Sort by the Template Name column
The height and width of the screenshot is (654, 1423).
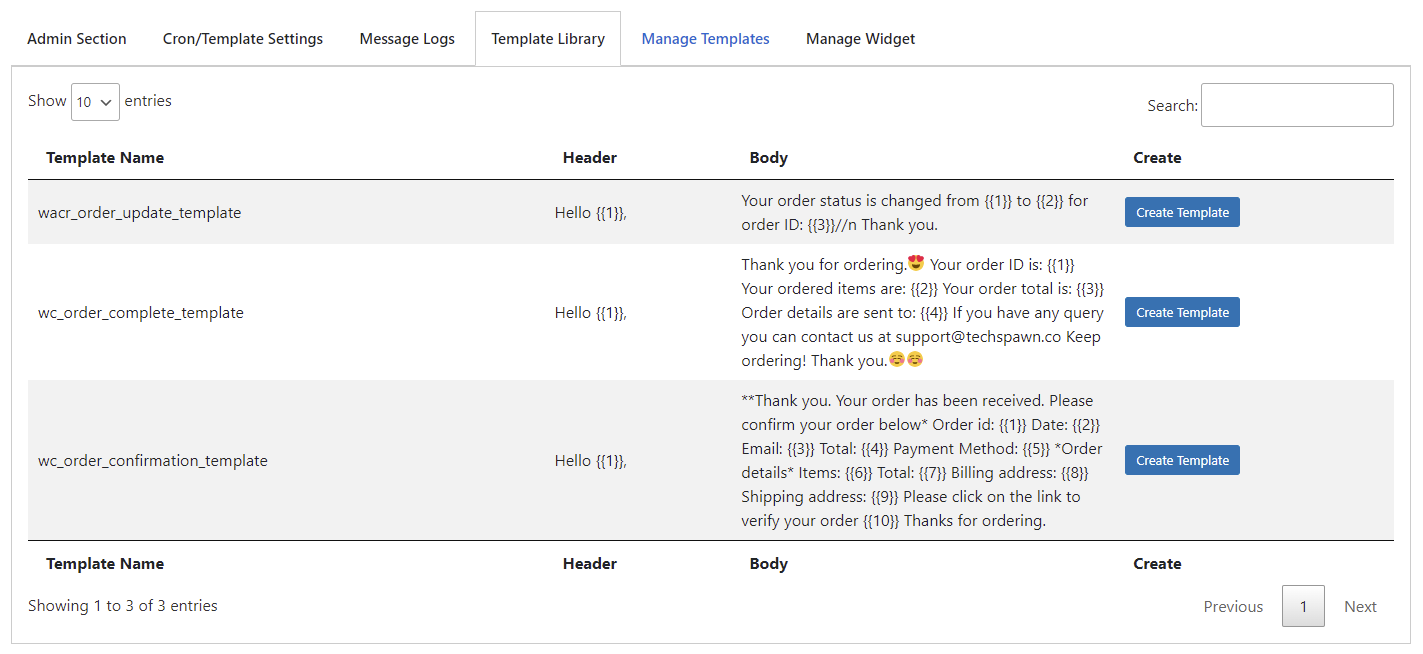[x=105, y=157]
